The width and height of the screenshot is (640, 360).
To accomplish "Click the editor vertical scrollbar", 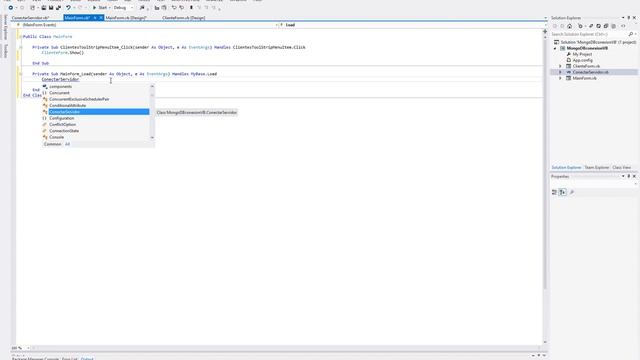I will pyautogui.click(x=545, y=188).
